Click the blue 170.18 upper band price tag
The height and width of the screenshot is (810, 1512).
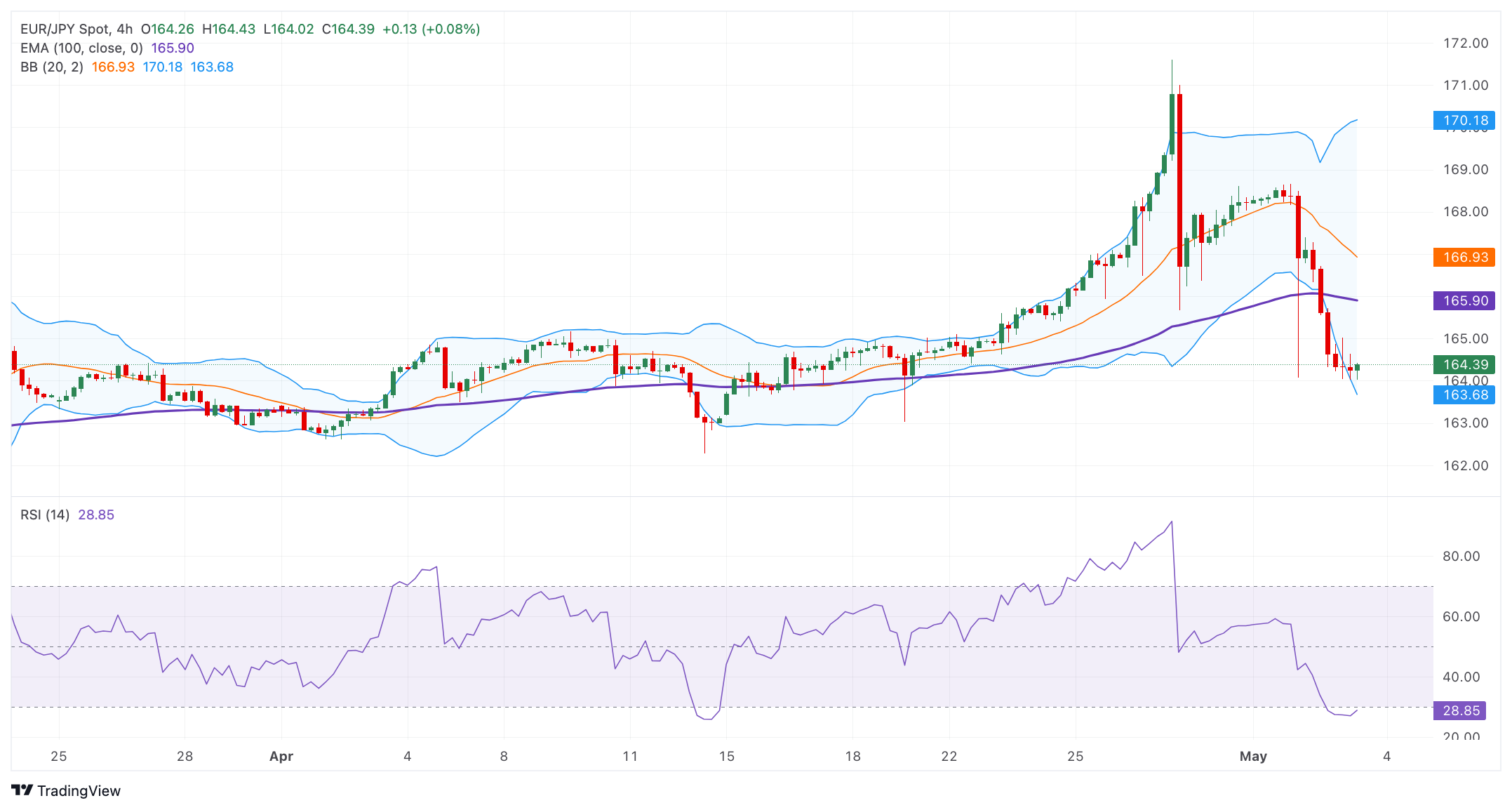click(1464, 121)
